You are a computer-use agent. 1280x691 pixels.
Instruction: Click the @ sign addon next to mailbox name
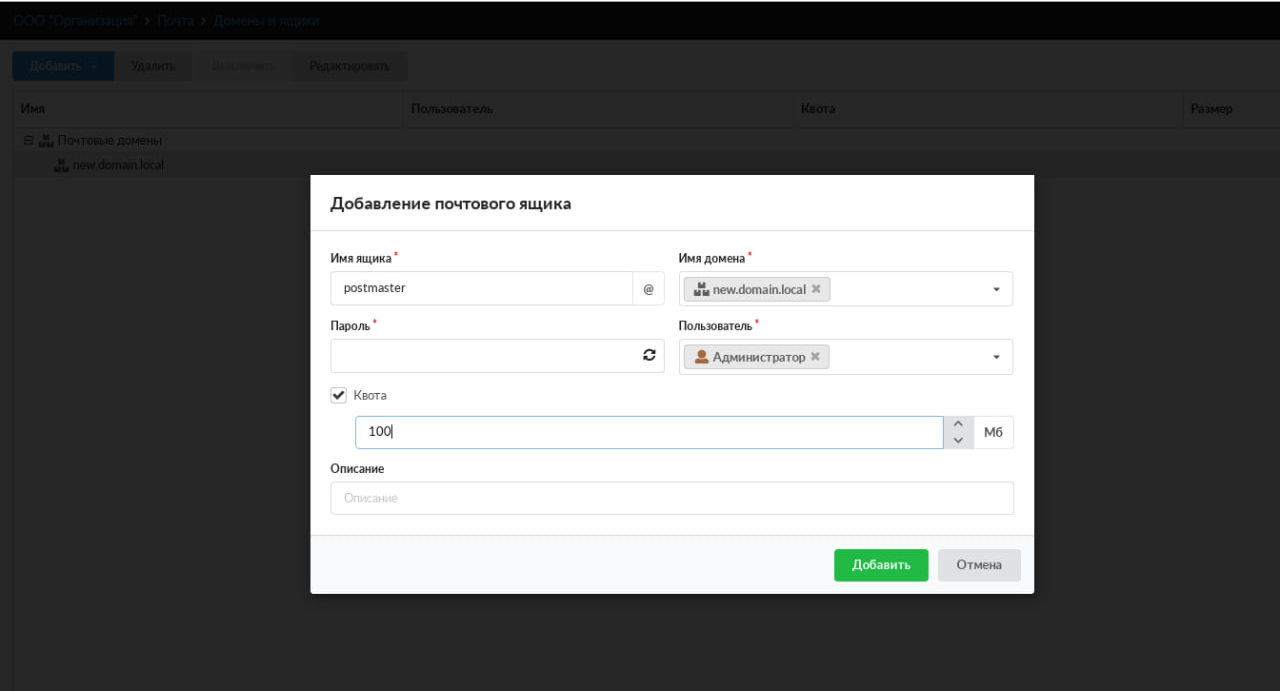(648, 288)
